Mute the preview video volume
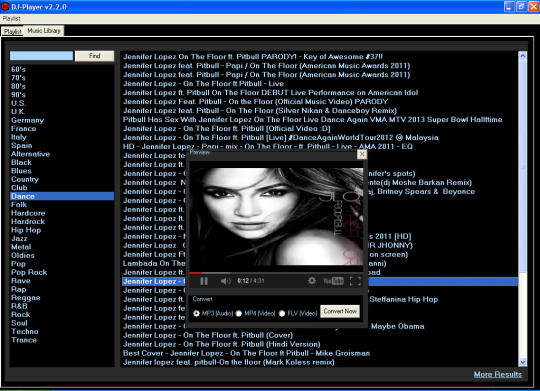Screen dimensions: 540x391 coord(225,281)
